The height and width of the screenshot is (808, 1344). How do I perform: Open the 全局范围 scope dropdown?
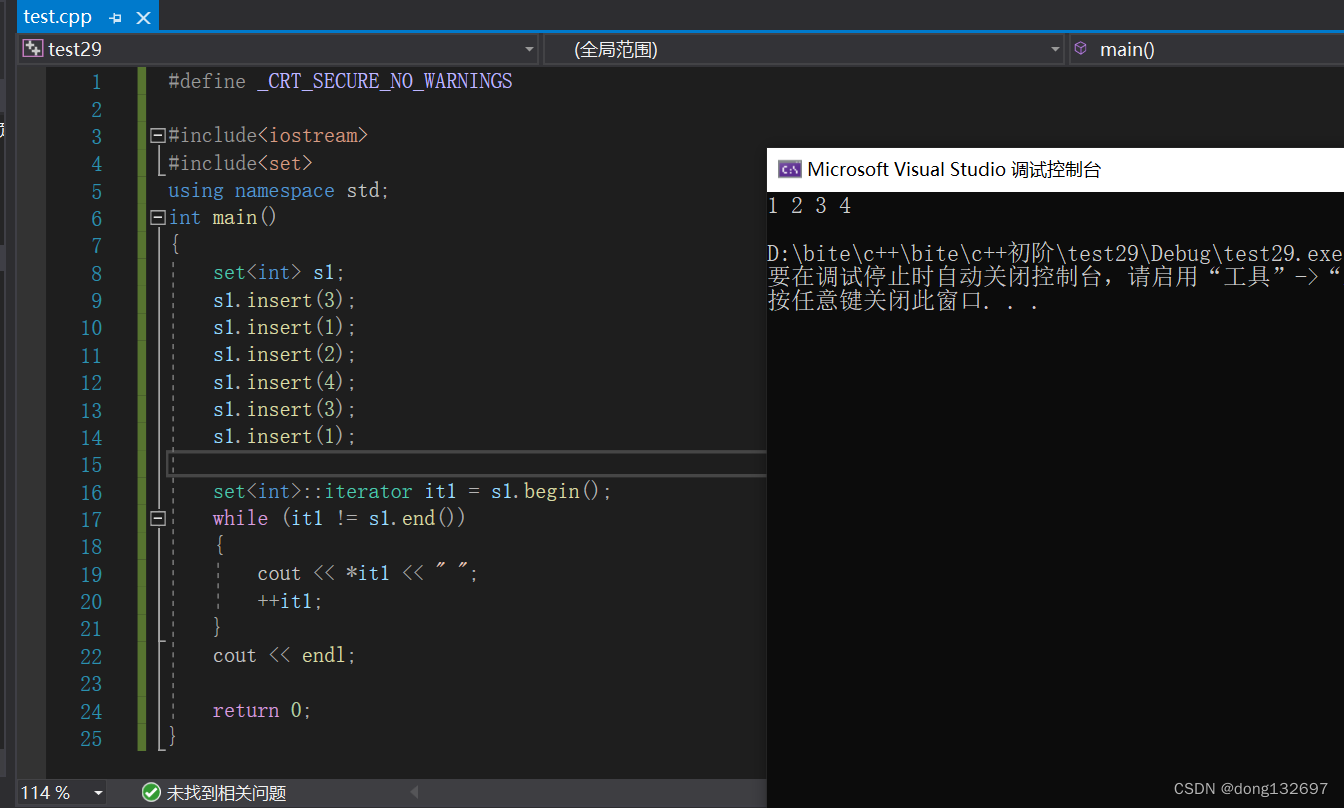(x=1056, y=49)
